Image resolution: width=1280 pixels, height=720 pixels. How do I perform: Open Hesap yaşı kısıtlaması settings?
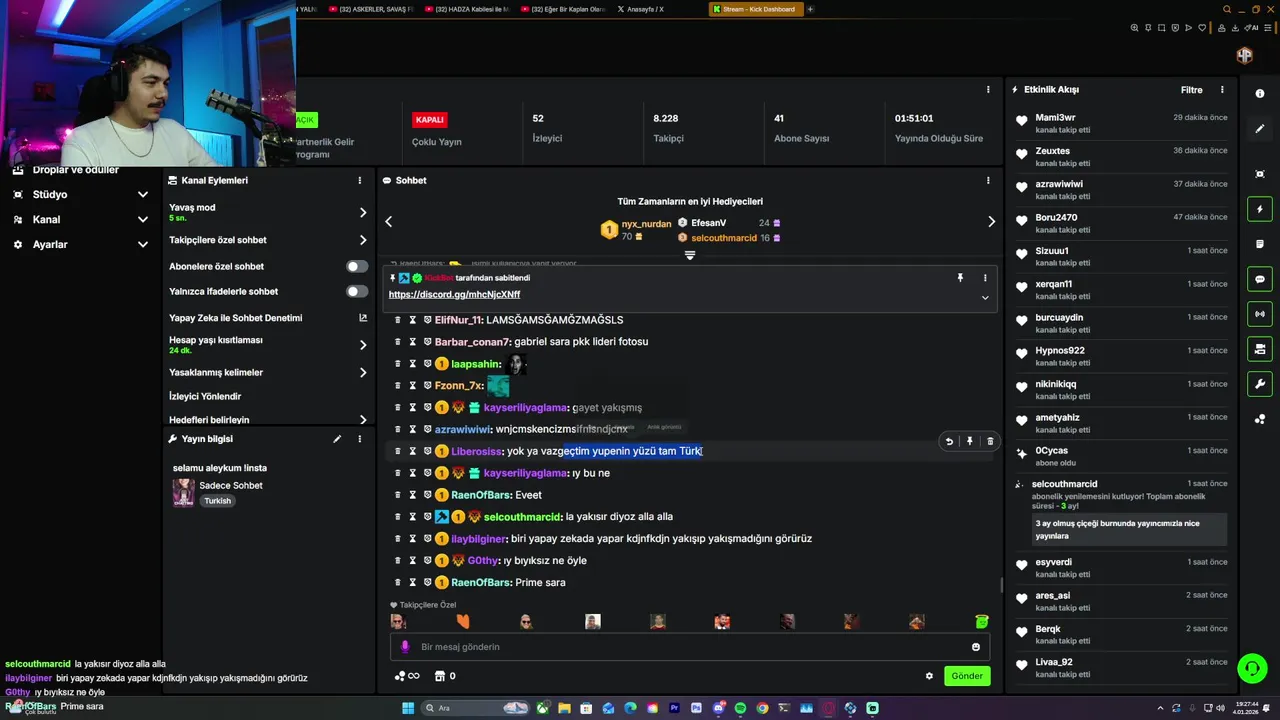268,345
